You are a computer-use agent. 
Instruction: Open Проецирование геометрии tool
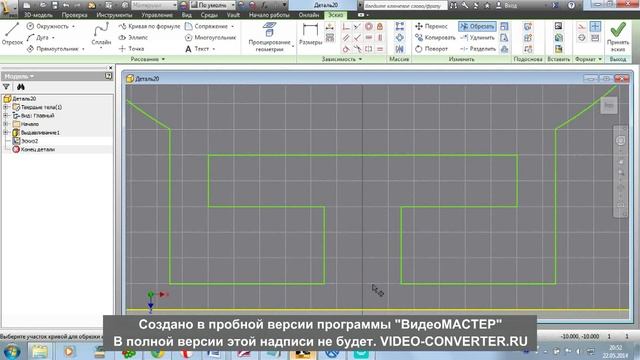(x=269, y=38)
